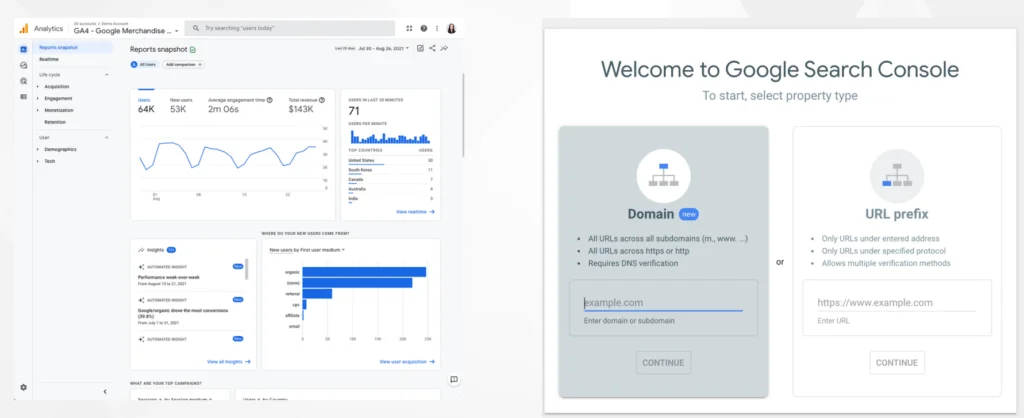Click the help icon beside Total revenue
The image size is (1024, 418).
[321, 101]
